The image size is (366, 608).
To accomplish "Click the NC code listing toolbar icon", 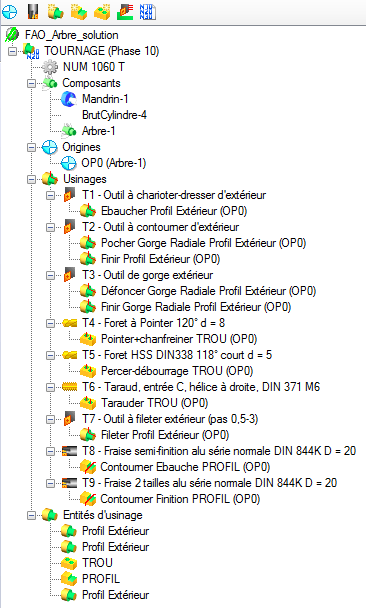I will point(148,12).
